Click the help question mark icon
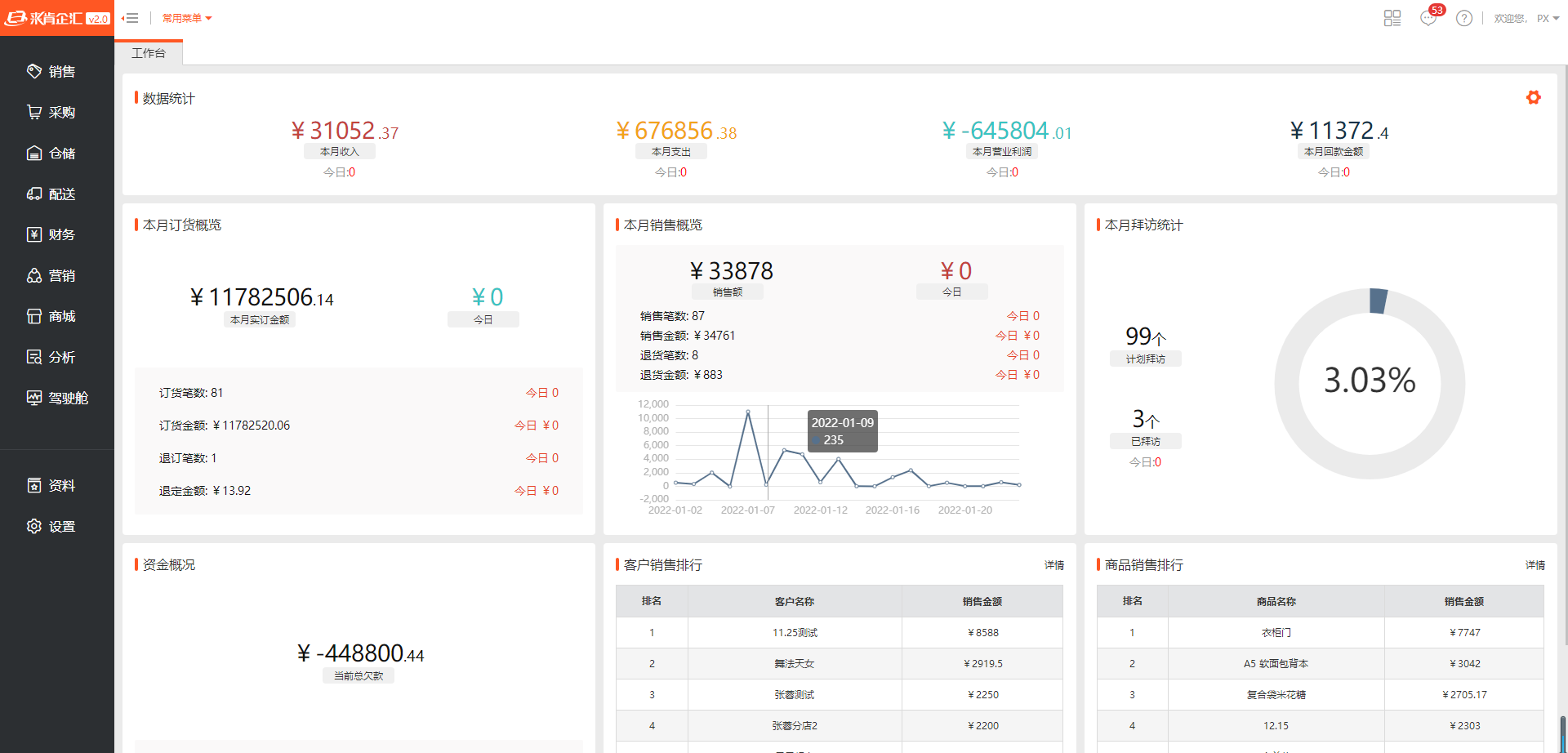Viewport: 1568px width, 753px height. pos(1463,18)
